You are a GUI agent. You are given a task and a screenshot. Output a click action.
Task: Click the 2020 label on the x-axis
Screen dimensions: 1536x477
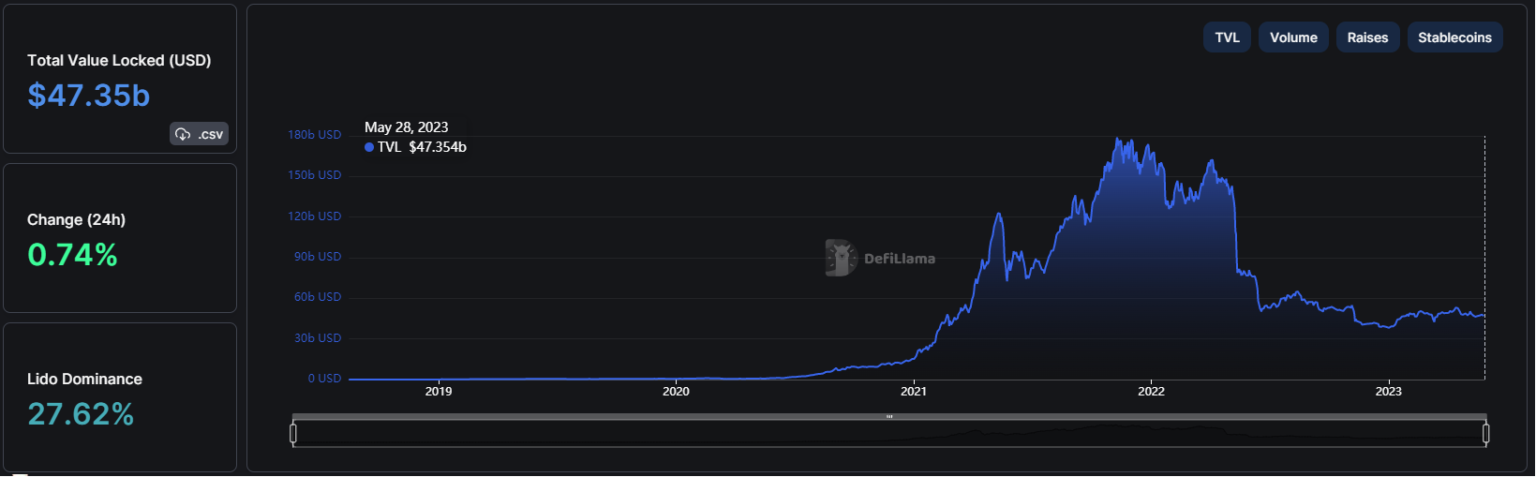pyautogui.click(x=676, y=392)
